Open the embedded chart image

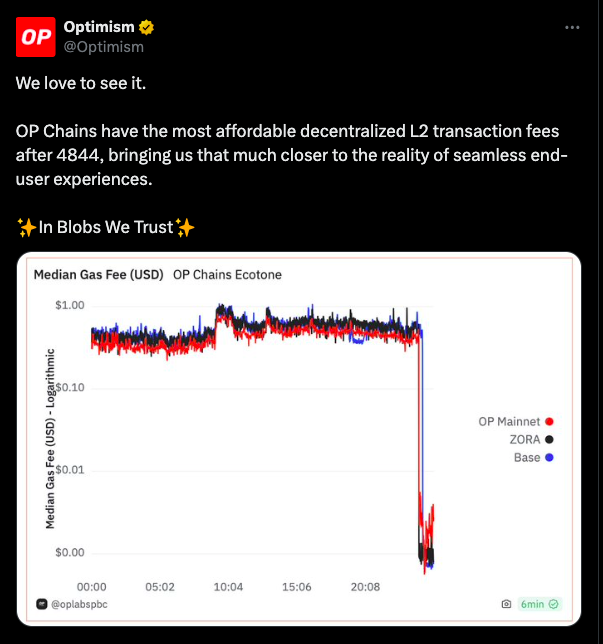[299, 439]
